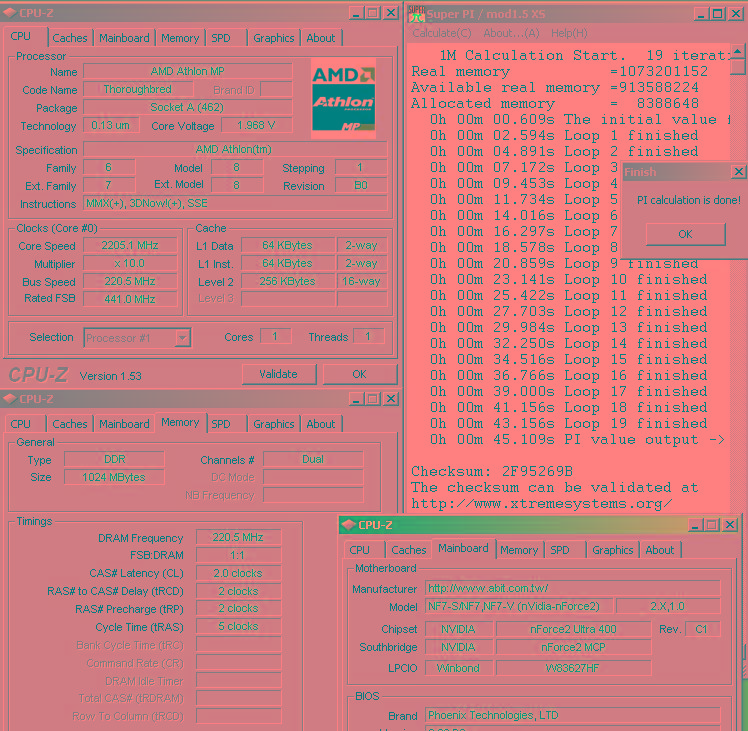Close the Finish dialog with X
This screenshot has height=731, width=748.
[x=738, y=172]
